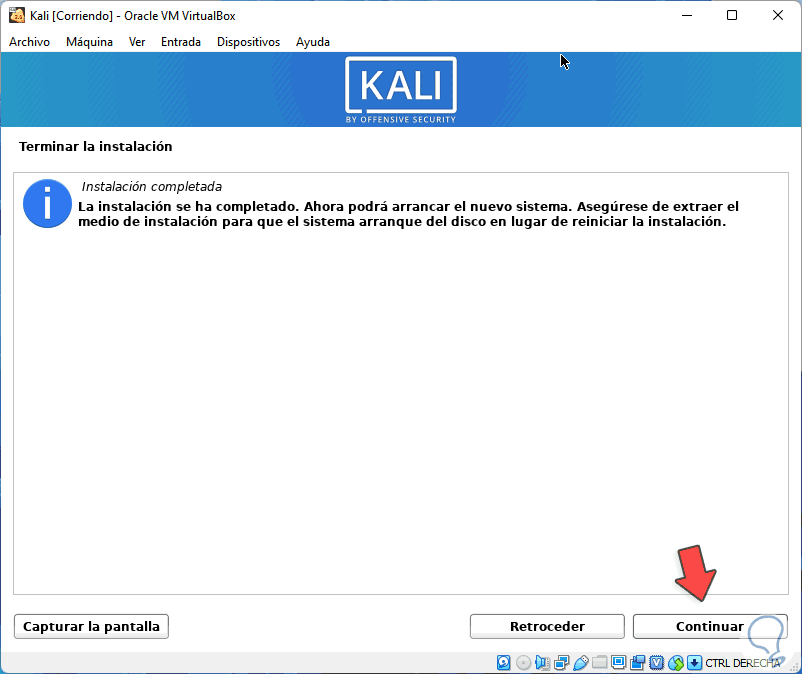Click the 'Instalación completada' heading
Screen dimensions: 802x674
(151, 187)
